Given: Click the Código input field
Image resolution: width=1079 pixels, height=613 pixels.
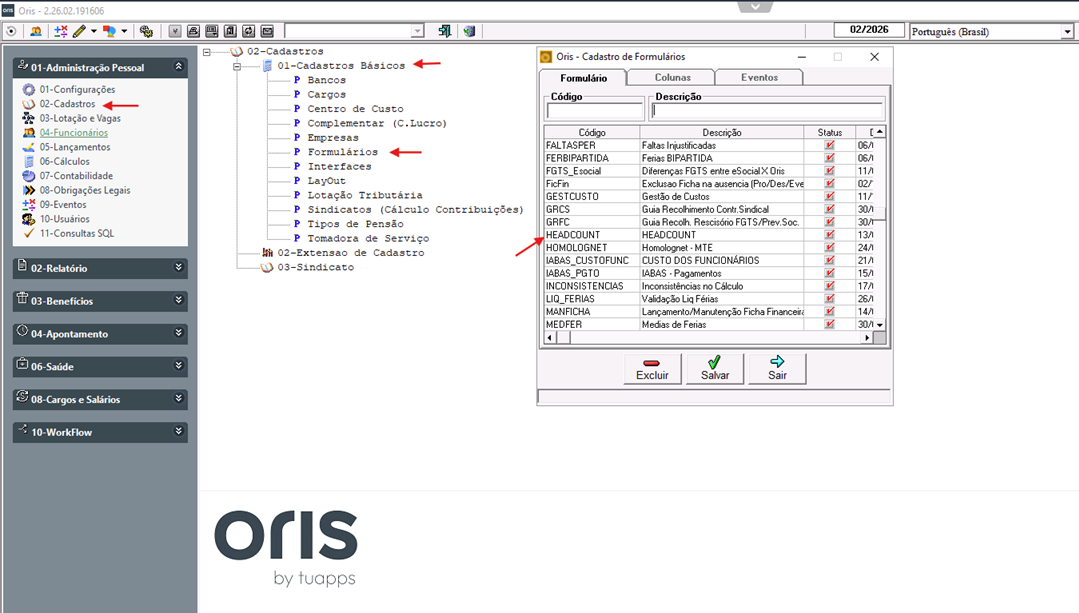Looking at the screenshot, I should click(595, 111).
